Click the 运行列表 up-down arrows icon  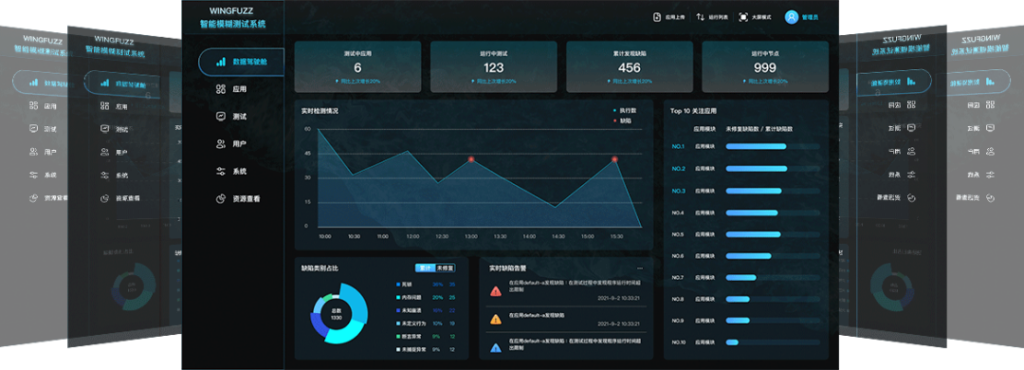click(x=700, y=18)
